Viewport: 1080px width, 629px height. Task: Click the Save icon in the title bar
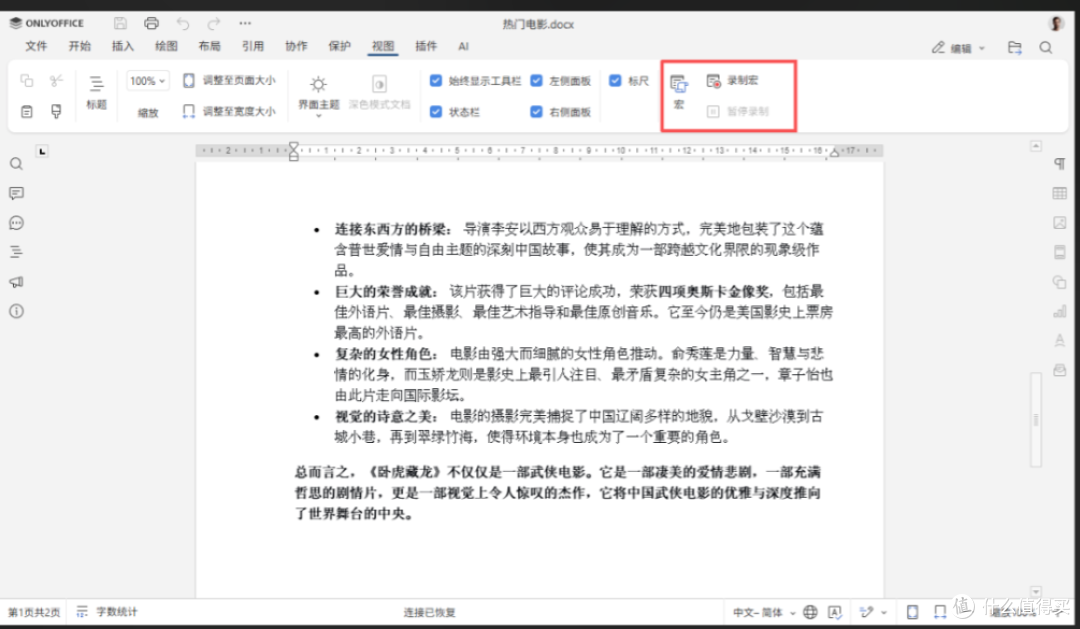[120, 23]
